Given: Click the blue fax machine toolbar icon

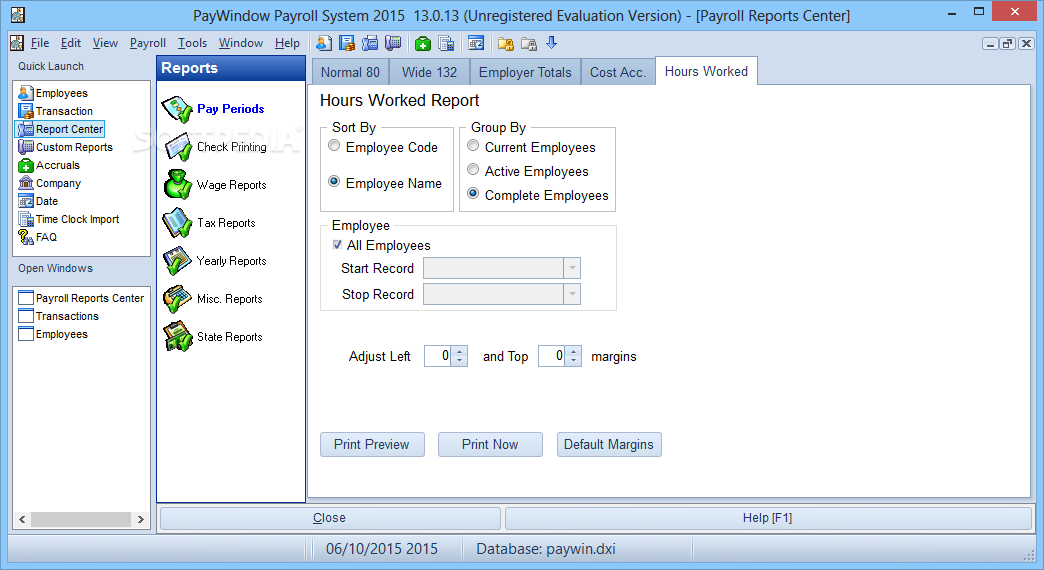Looking at the screenshot, I should click(x=370, y=43).
